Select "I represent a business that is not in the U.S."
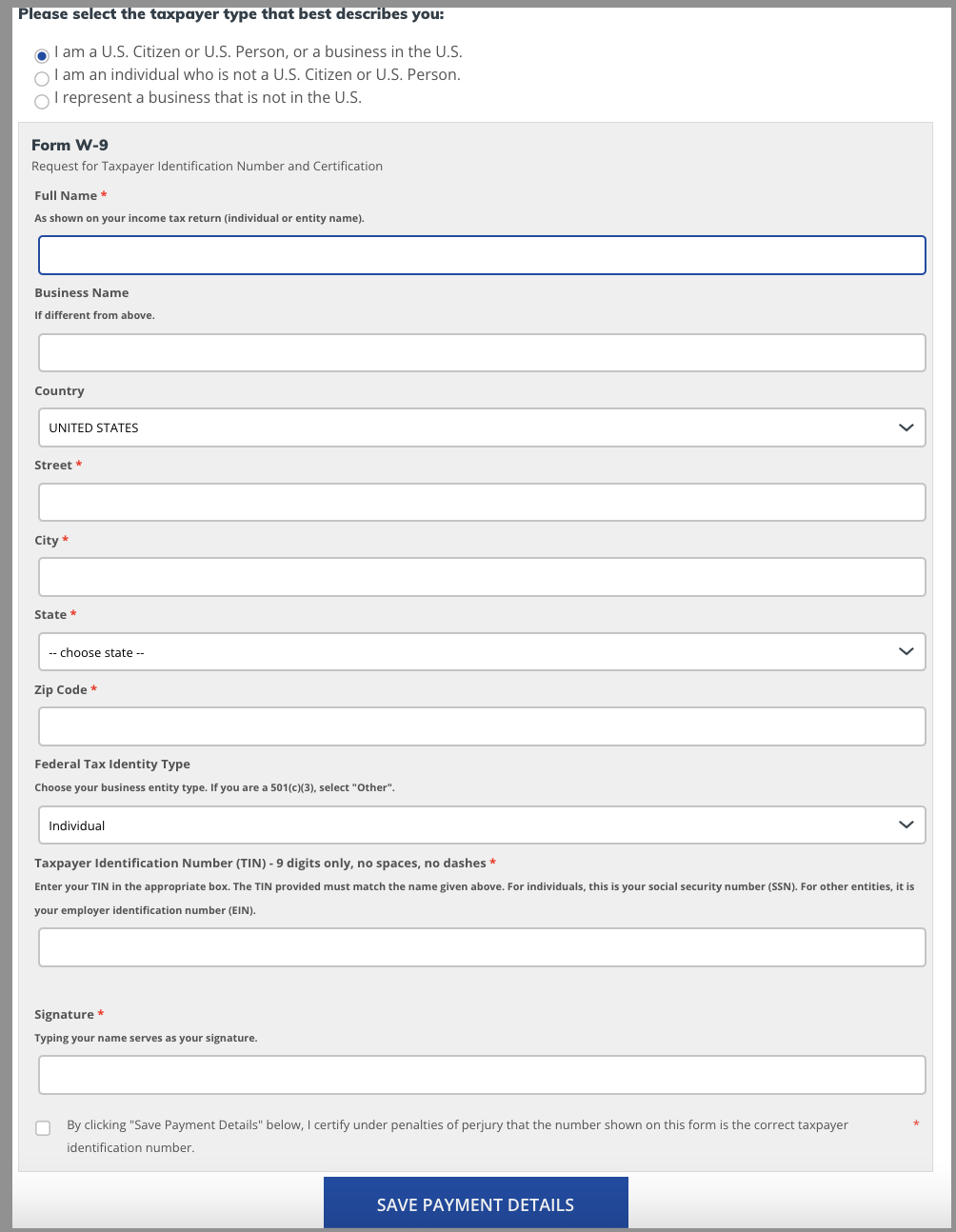956x1232 pixels. [41, 101]
